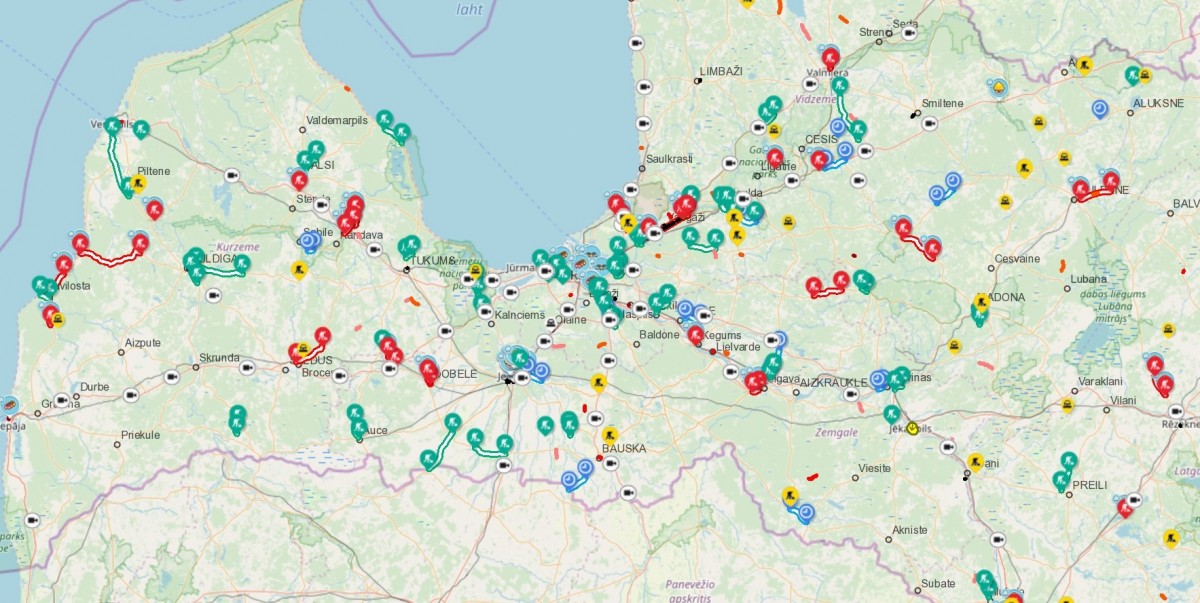Click the red roadworks marker at Dobele
This screenshot has height=603, width=1200.
pyautogui.click(x=429, y=370)
